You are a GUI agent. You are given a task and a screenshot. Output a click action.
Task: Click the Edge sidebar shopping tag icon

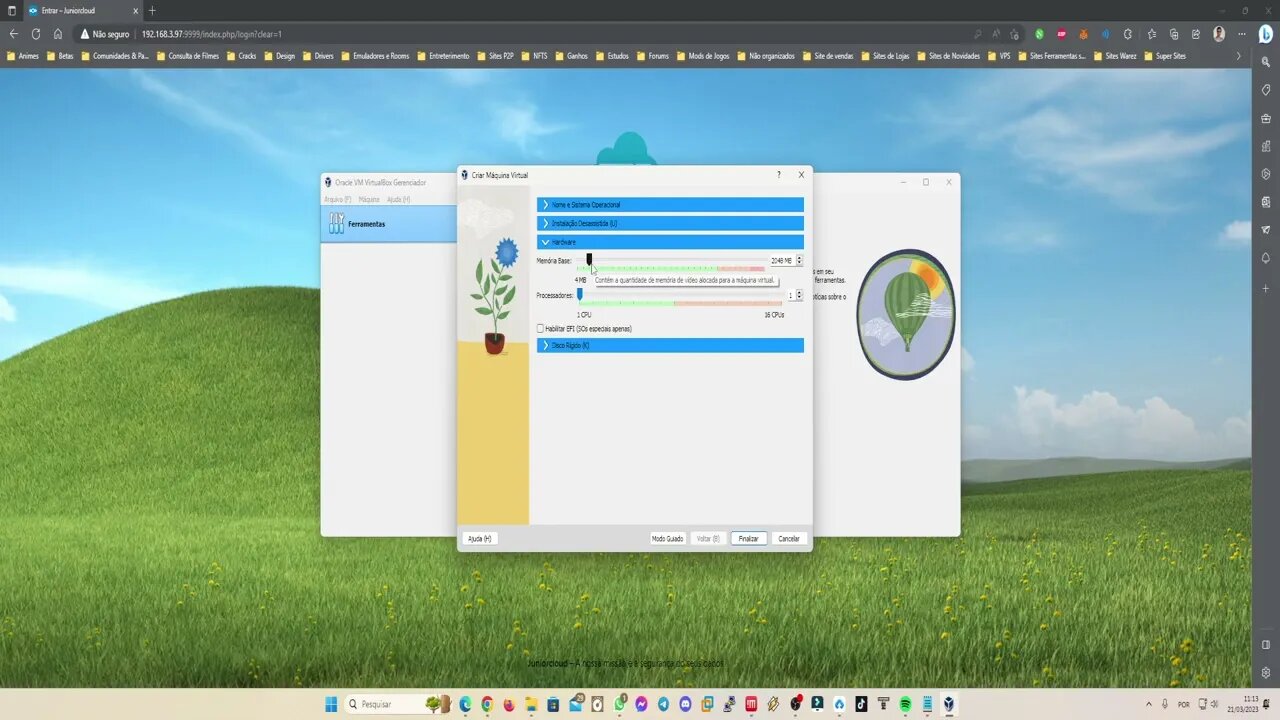1266,90
